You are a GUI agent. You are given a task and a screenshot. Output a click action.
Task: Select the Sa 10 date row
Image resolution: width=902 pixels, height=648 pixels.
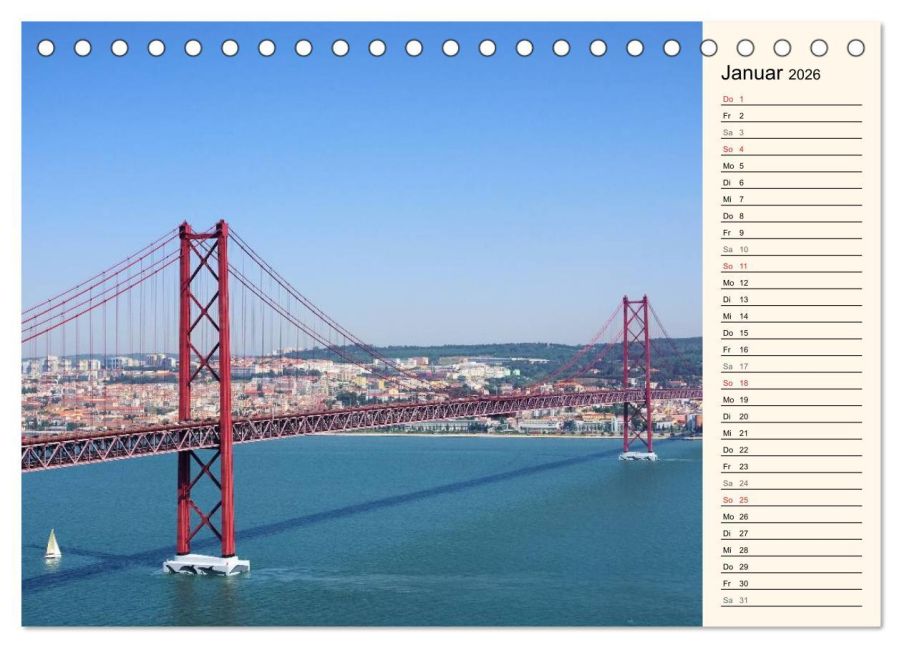792,249
